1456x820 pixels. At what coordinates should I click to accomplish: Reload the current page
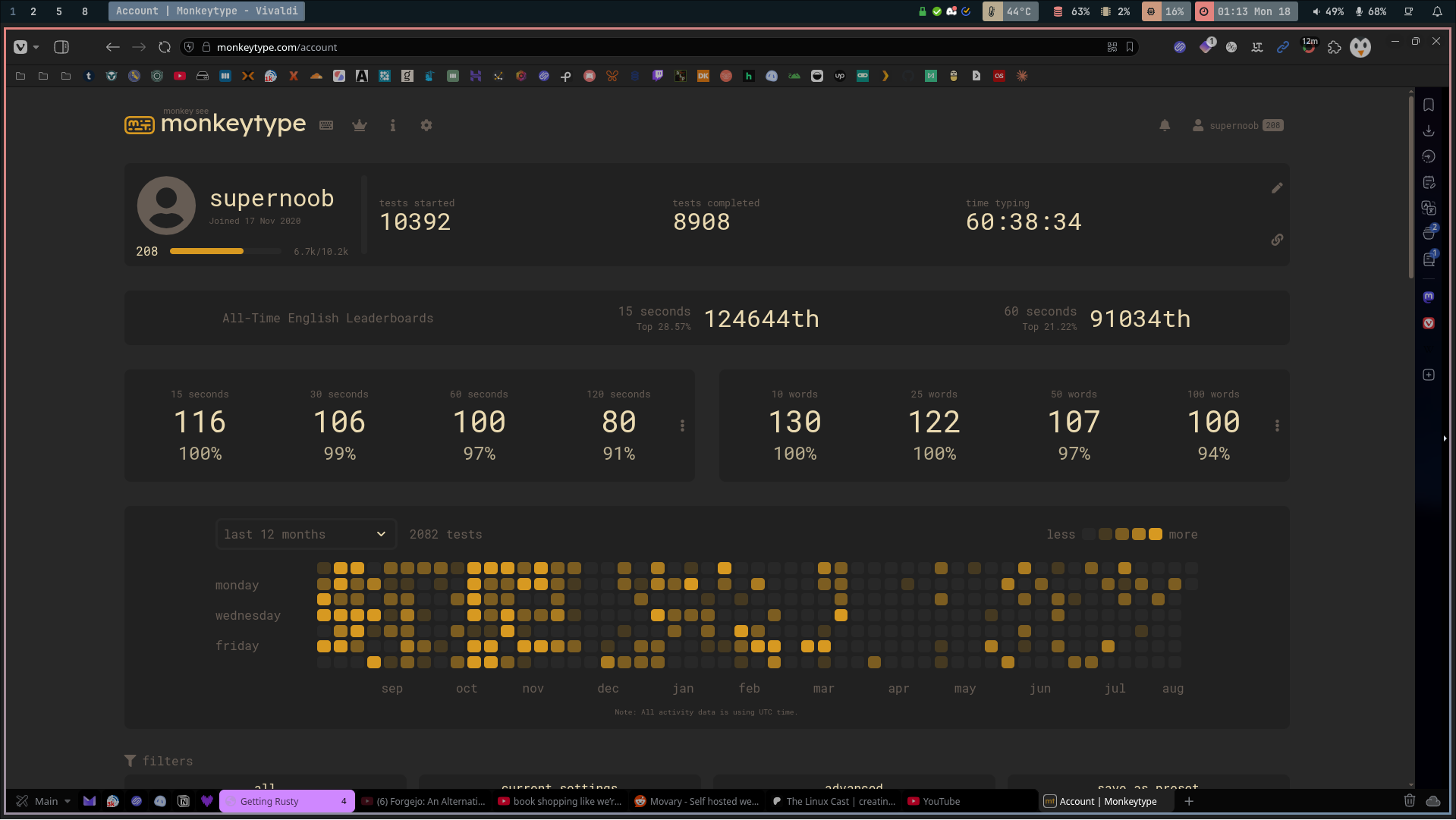tap(165, 47)
